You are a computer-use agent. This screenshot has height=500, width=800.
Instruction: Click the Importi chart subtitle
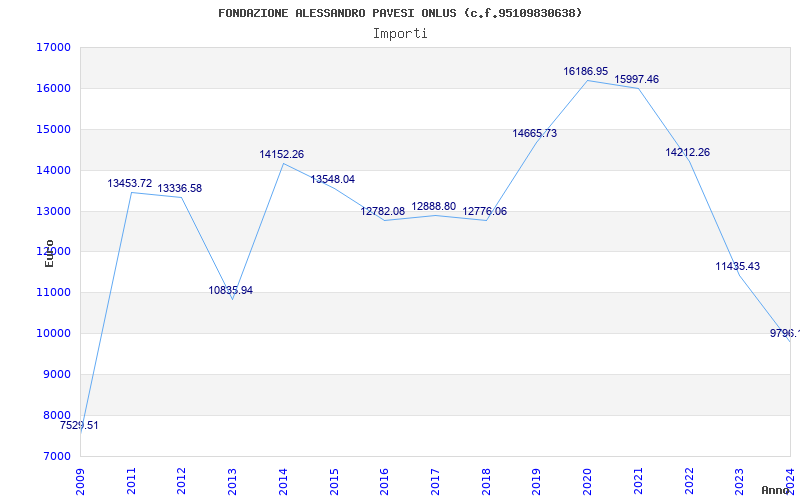(400, 34)
